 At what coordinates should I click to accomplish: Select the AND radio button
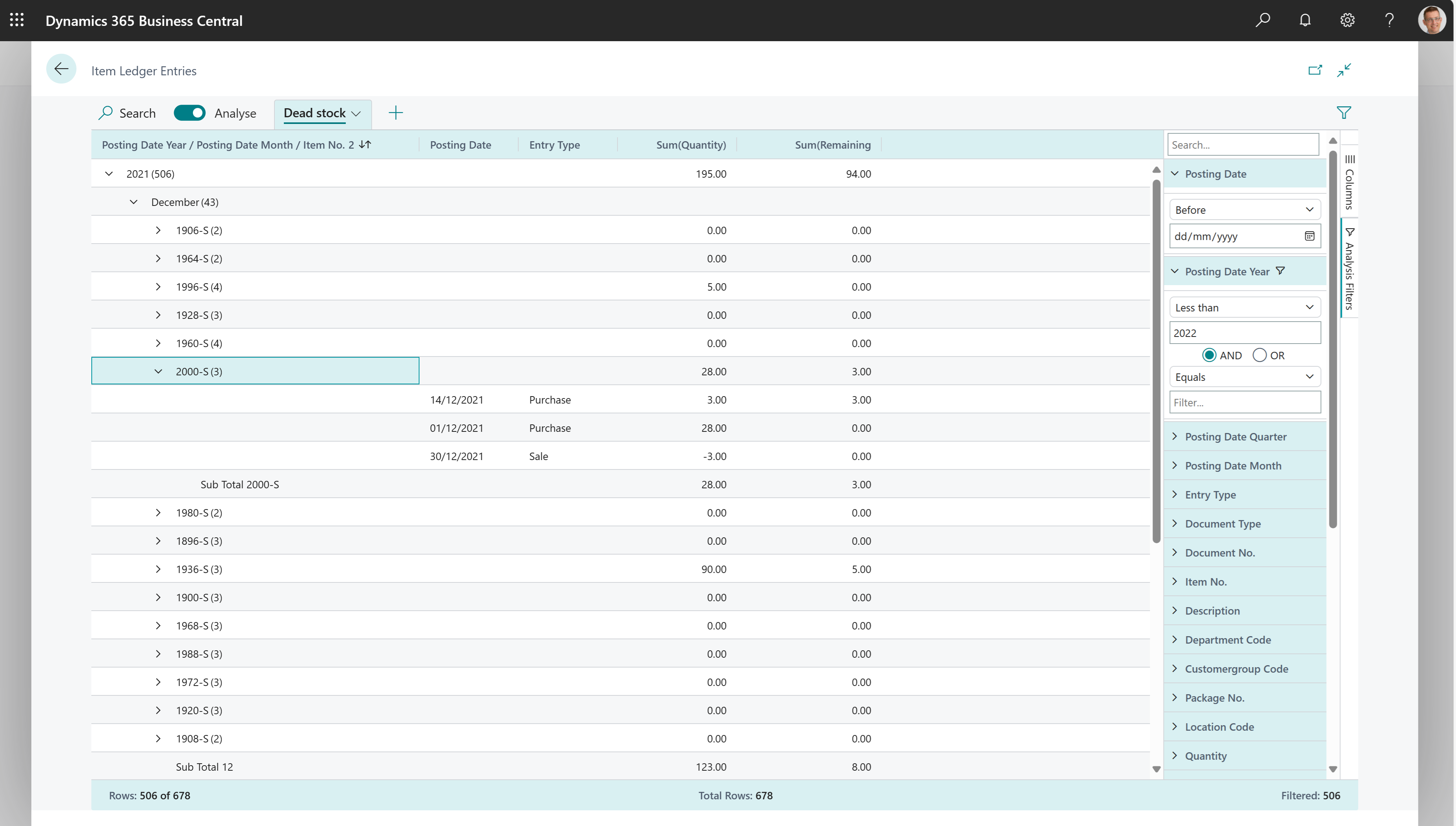coord(1209,355)
